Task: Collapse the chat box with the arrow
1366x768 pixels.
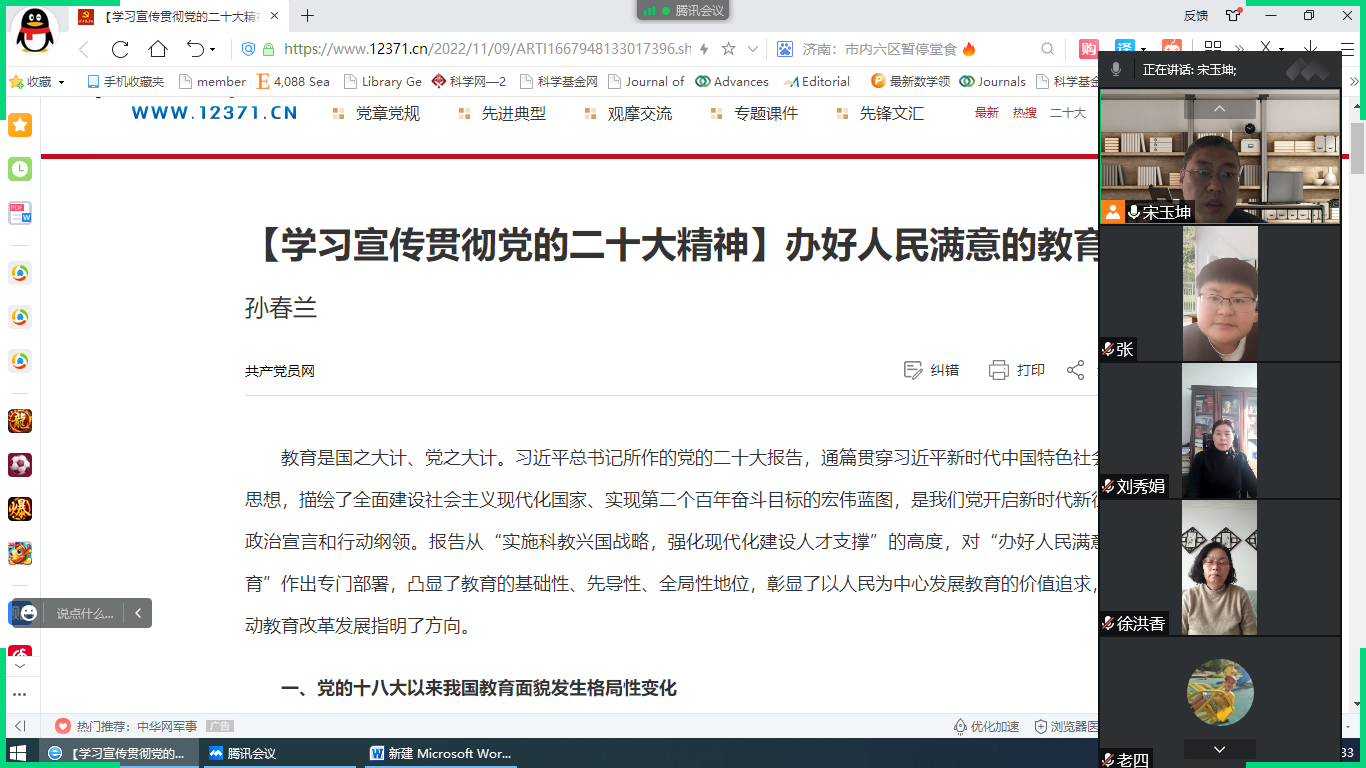Action: tap(138, 613)
